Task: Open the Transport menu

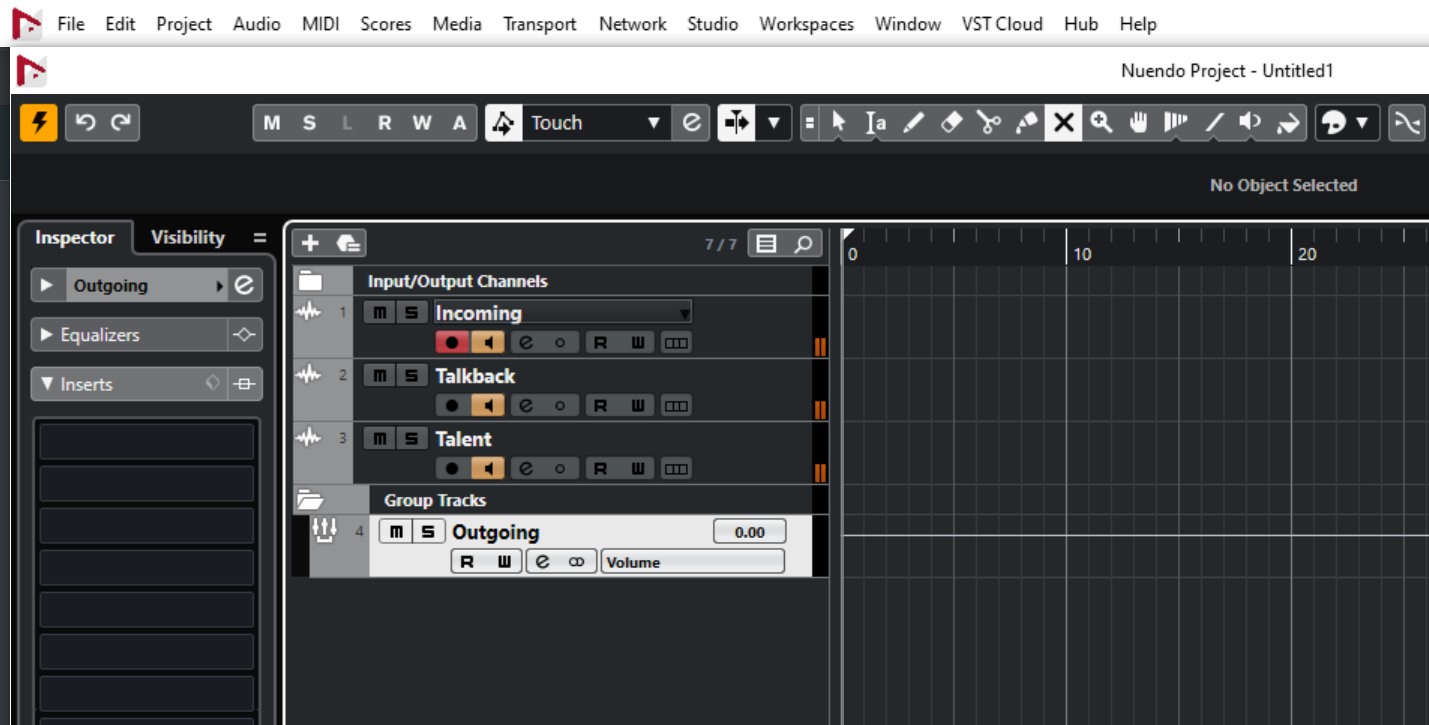Action: pyautogui.click(x=539, y=24)
